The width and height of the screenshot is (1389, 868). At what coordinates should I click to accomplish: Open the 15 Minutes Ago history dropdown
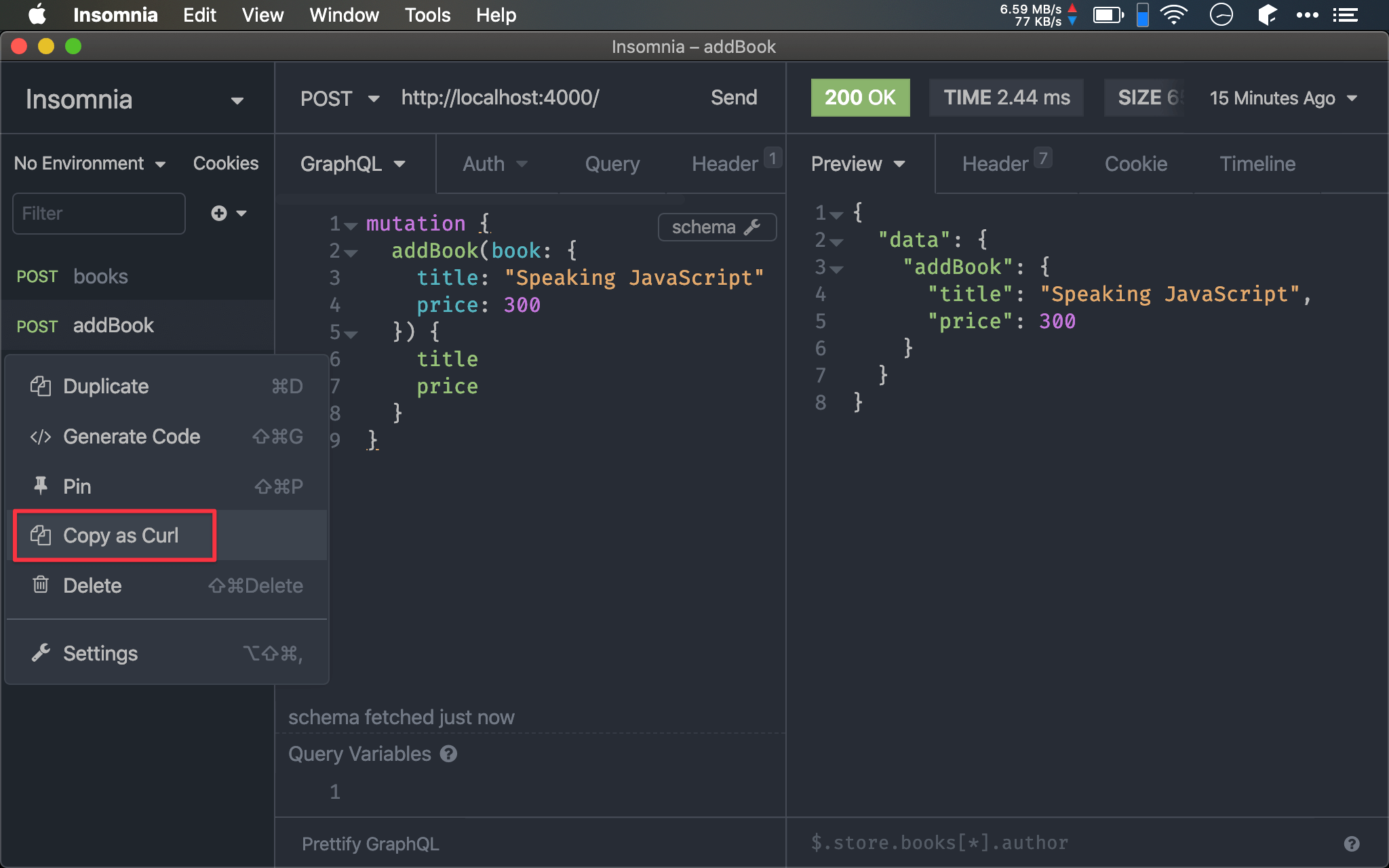[1283, 98]
